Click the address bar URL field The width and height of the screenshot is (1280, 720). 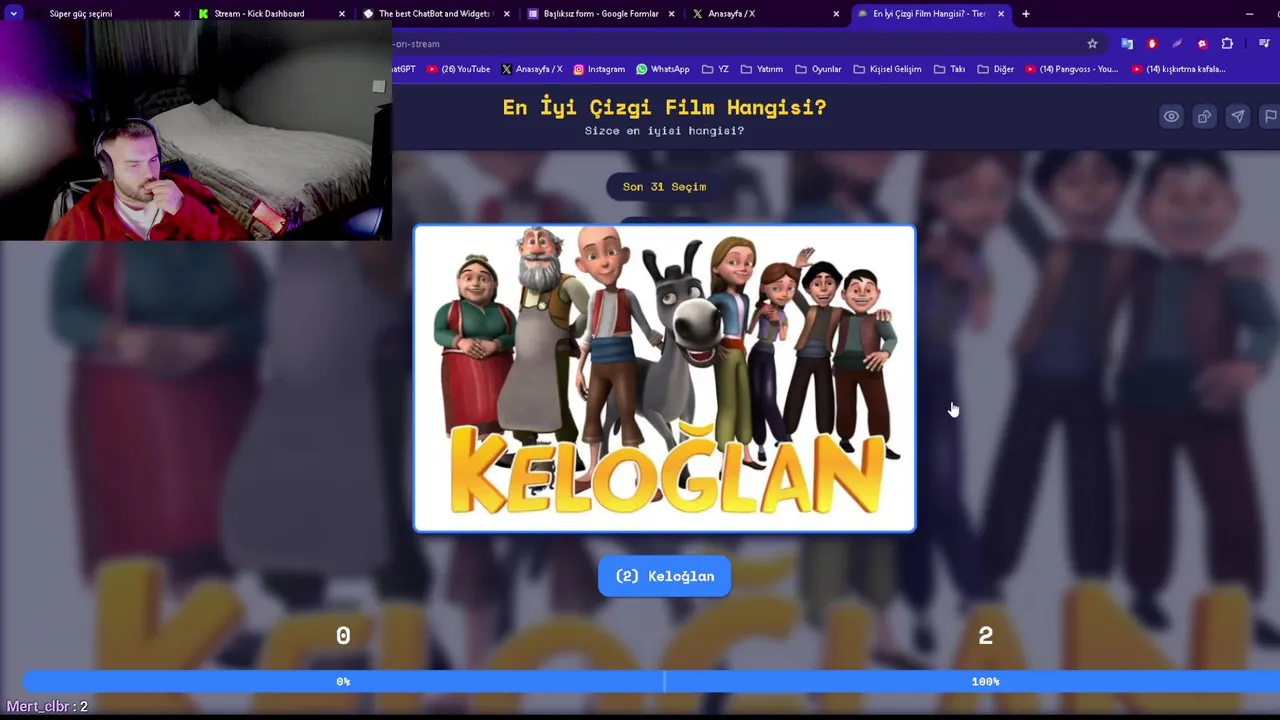click(x=735, y=43)
